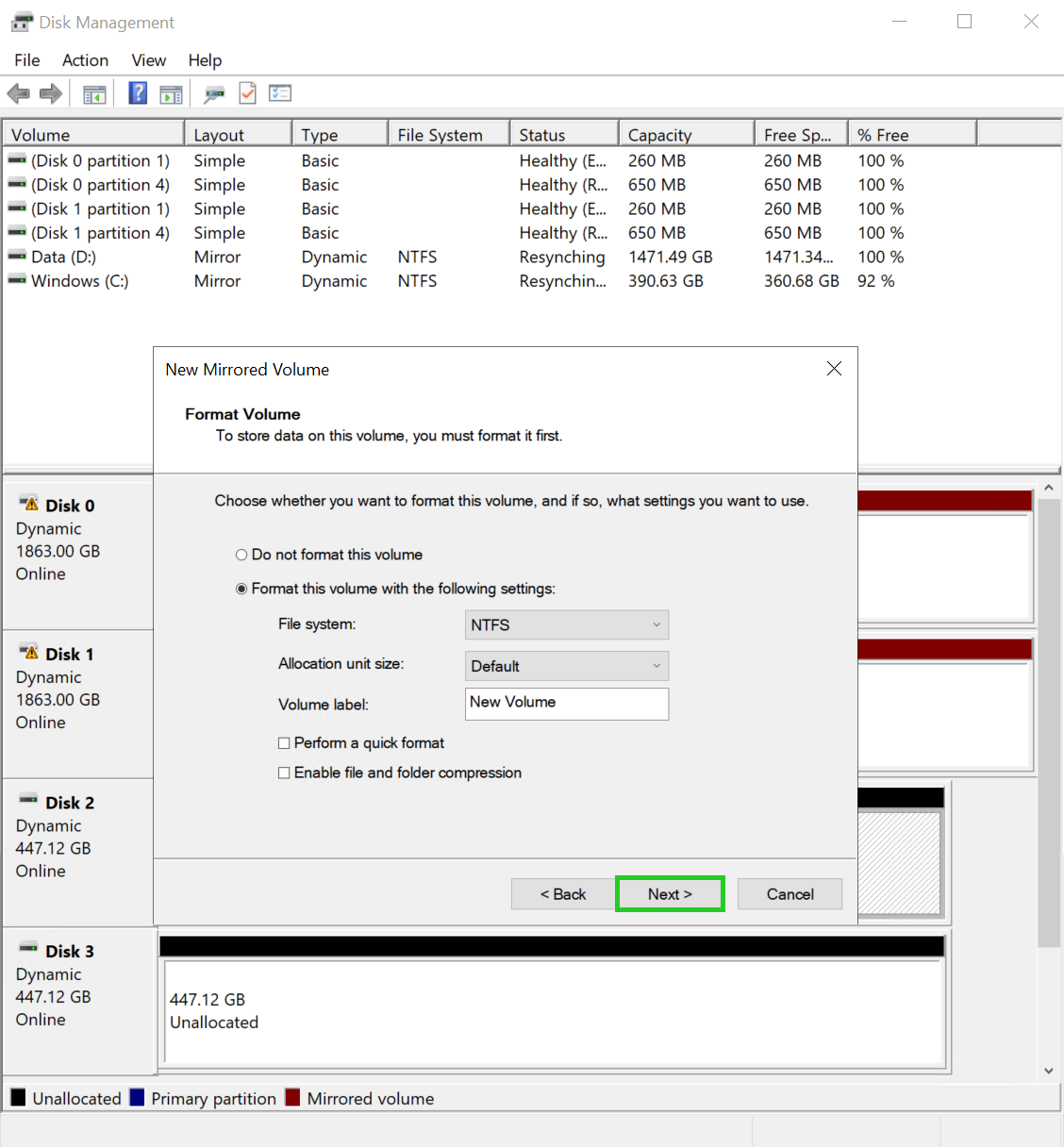Toggle the Show/Hide Action Pane toolbar icon
Image resolution: width=1064 pixels, height=1147 pixels.
[x=171, y=92]
